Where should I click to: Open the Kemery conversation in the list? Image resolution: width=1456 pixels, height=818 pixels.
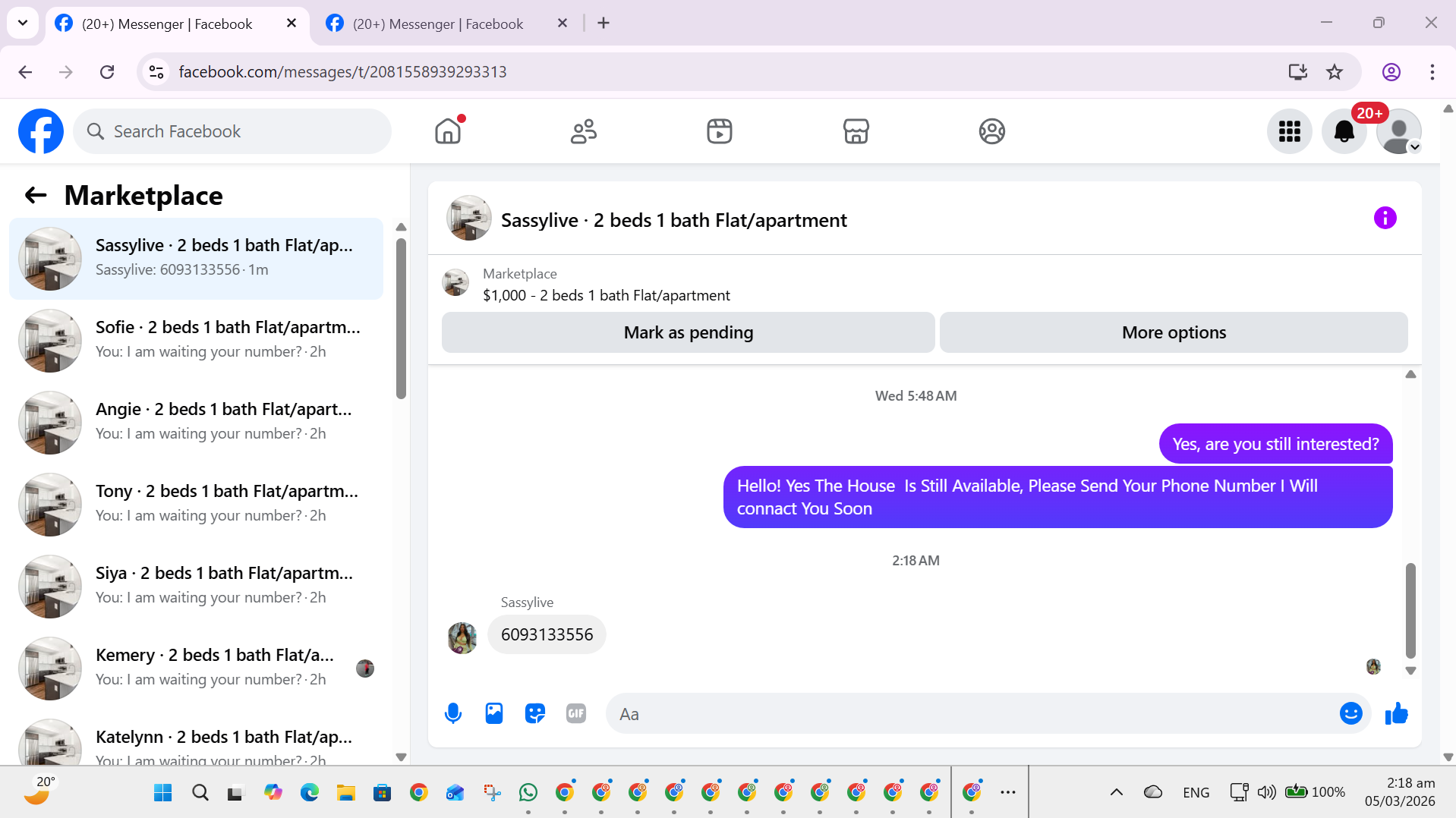click(196, 669)
